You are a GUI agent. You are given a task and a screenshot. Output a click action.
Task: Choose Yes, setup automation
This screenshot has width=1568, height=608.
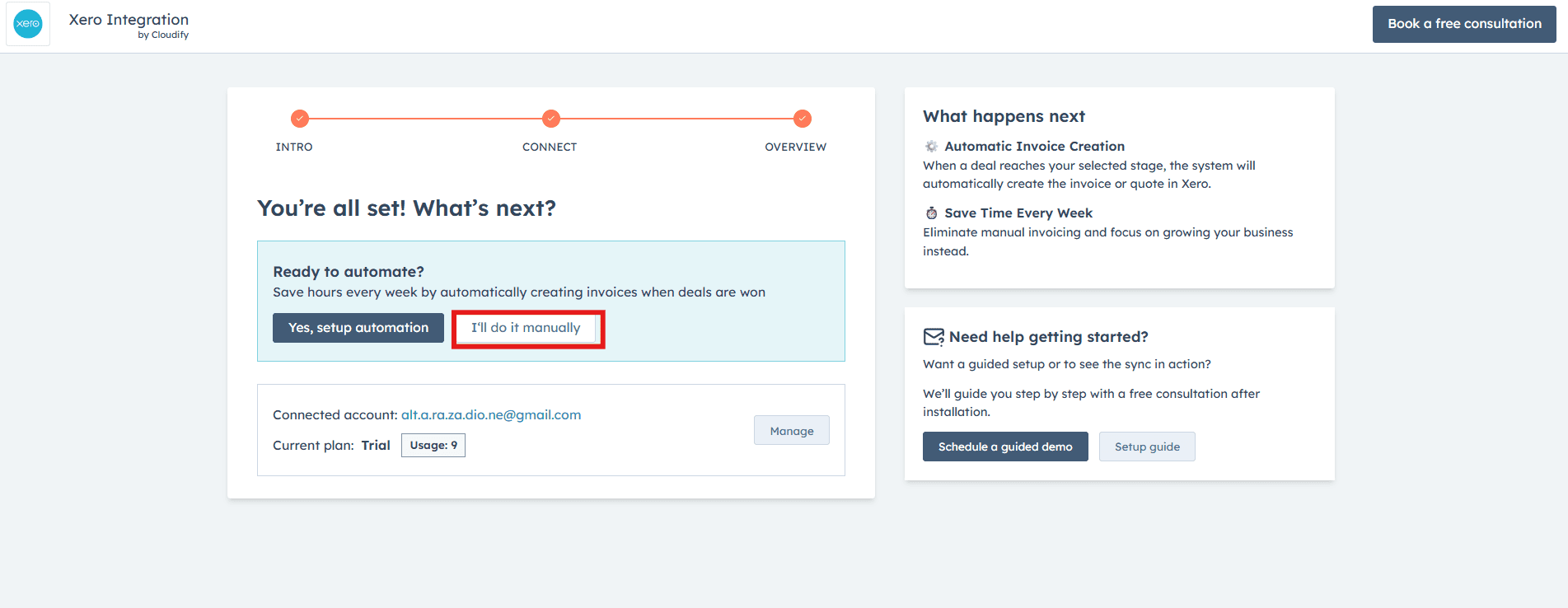[358, 328]
